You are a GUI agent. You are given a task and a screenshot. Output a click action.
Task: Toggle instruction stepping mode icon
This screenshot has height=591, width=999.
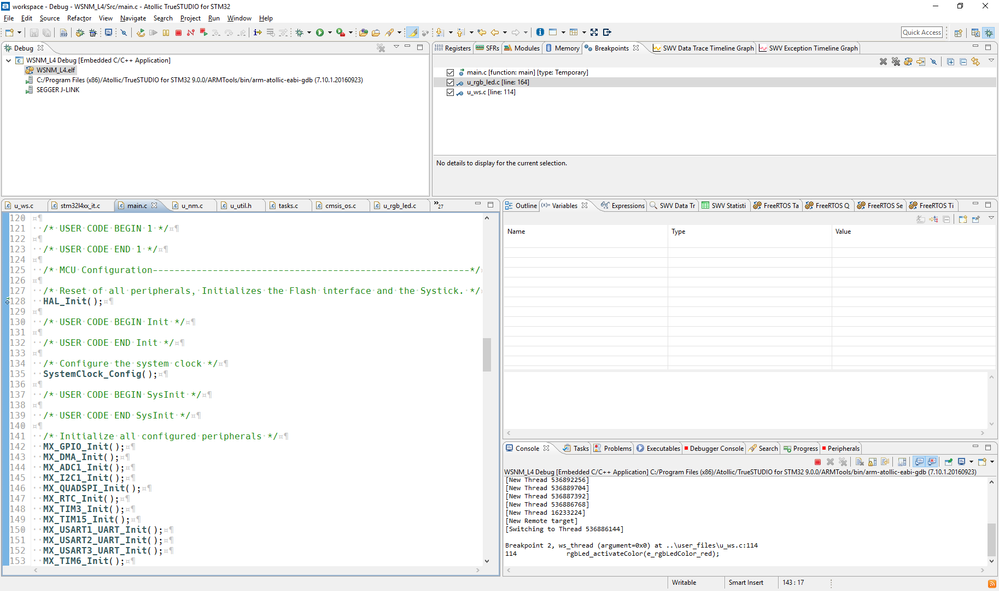[257, 32]
